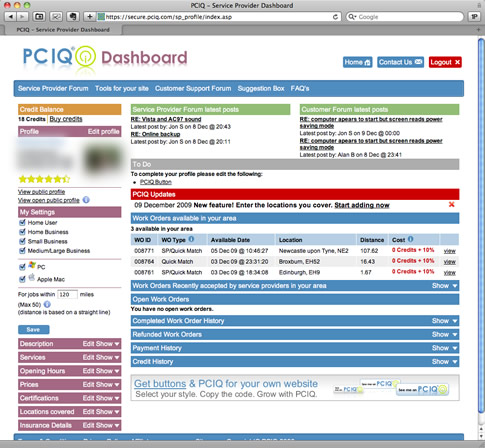Show the Description panel
The height and width of the screenshot is (448, 485).
coord(107,344)
